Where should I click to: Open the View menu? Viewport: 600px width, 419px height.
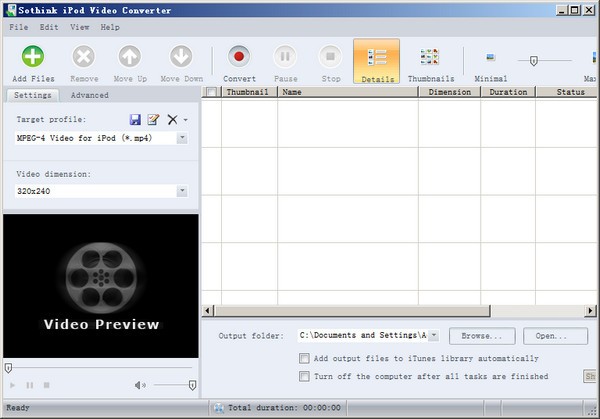tap(80, 27)
